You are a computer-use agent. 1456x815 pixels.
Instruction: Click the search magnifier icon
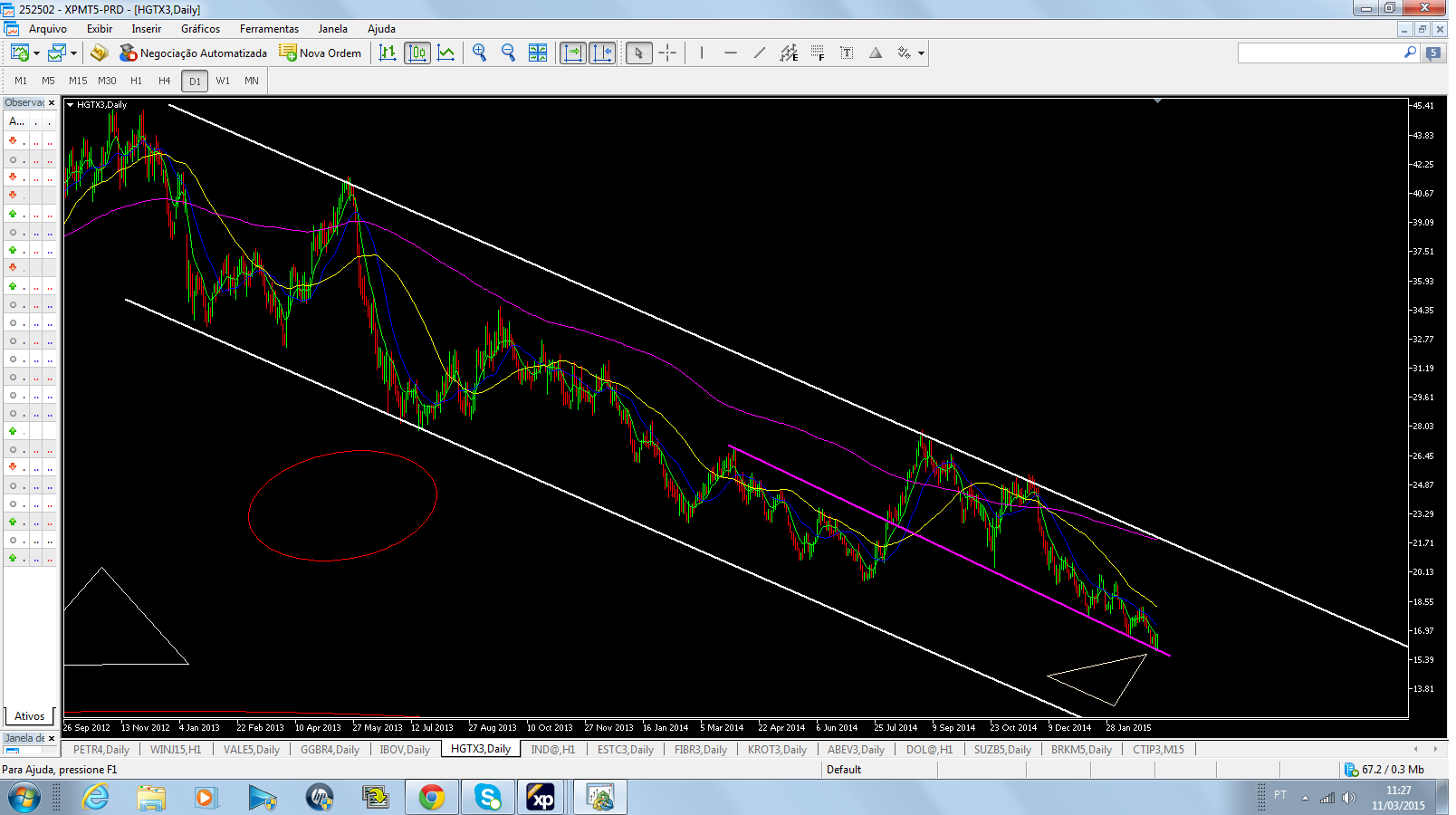click(x=1410, y=53)
